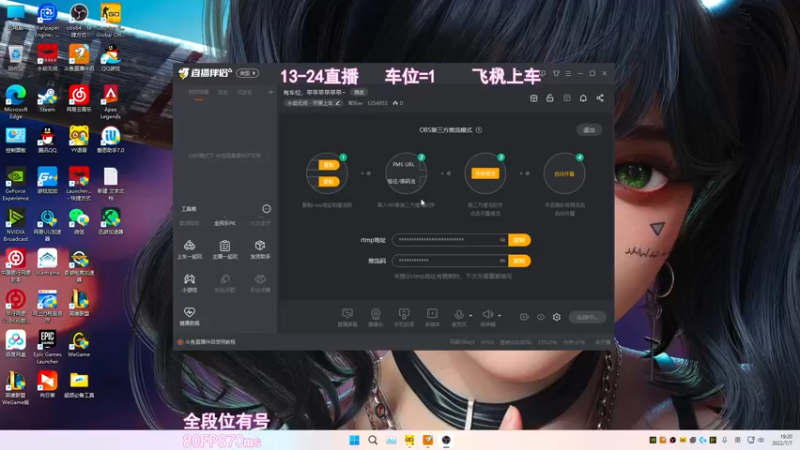Select the third scene tab in the left panel
The image size is (800, 450).
(244, 92)
